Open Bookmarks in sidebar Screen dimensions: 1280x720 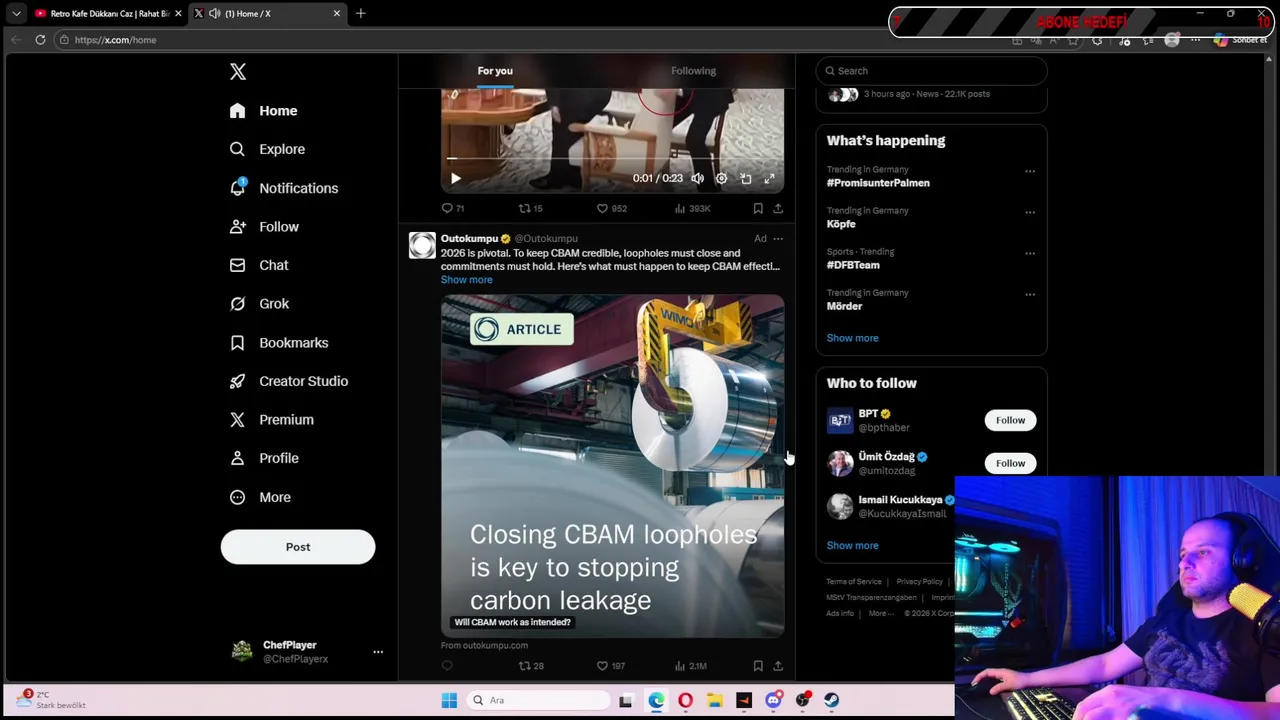click(279, 343)
